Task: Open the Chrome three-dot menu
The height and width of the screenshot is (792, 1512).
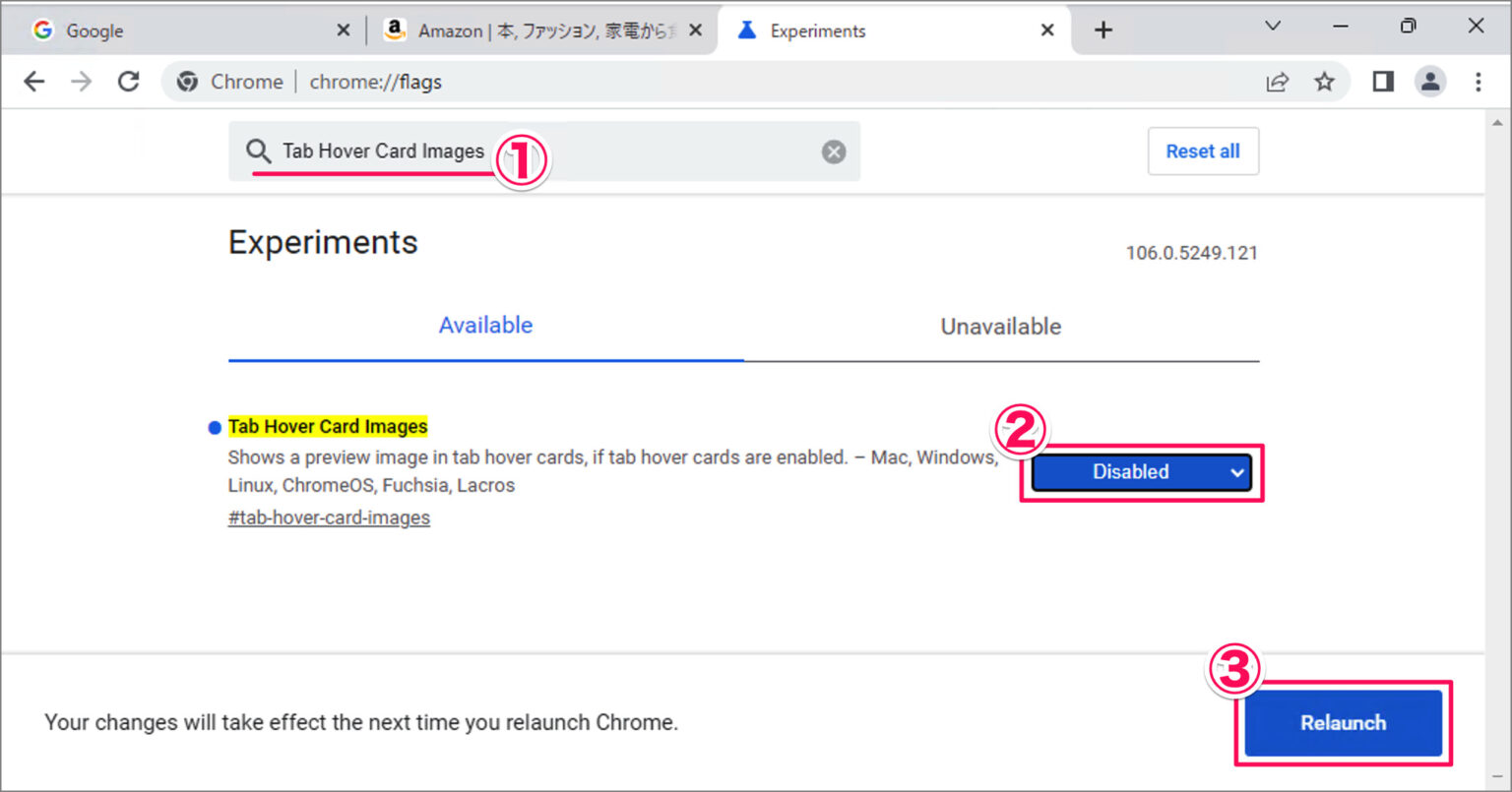Action: [x=1480, y=82]
